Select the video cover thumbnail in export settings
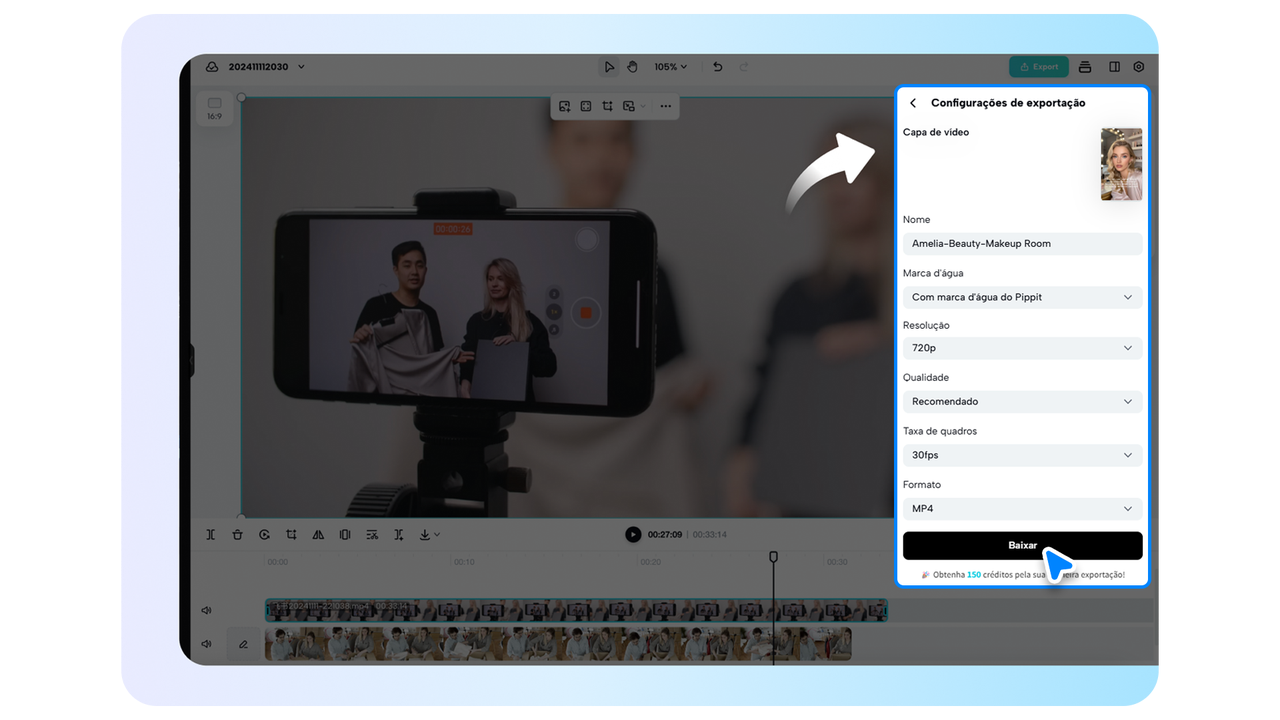 [x=1121, y=163]
